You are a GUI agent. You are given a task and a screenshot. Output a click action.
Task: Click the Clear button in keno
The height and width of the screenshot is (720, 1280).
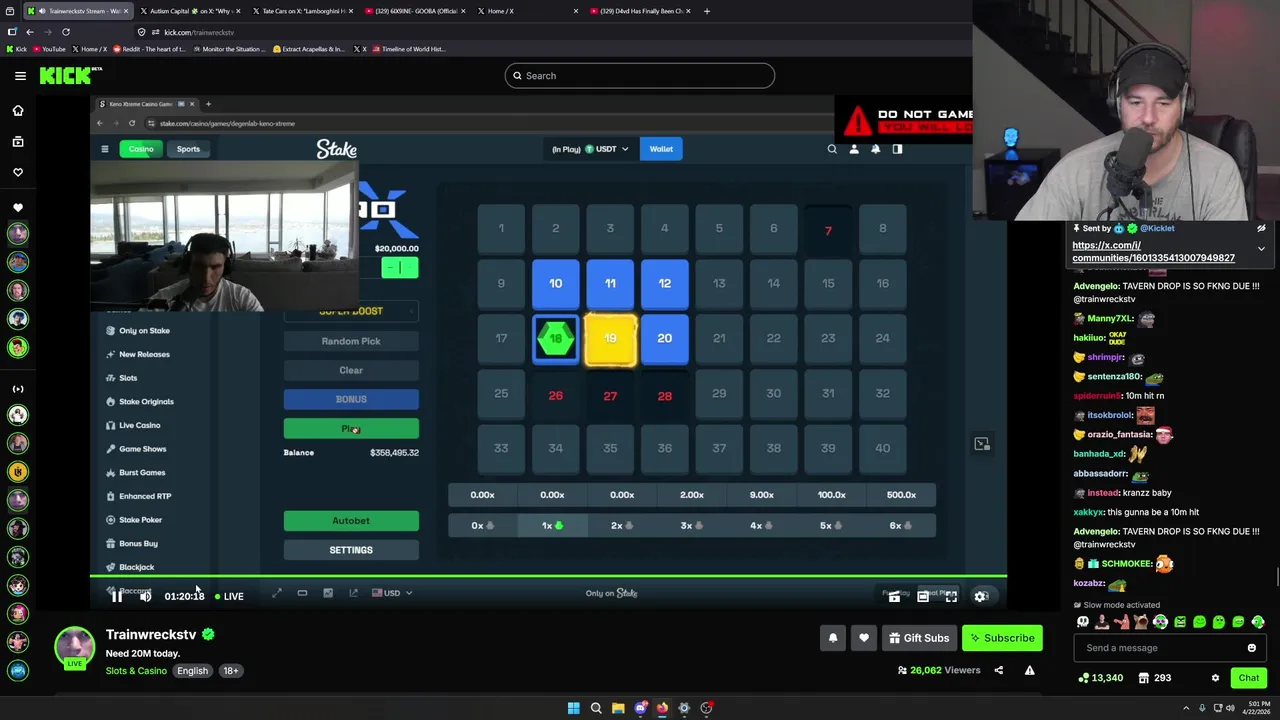[x=351, y=370]
